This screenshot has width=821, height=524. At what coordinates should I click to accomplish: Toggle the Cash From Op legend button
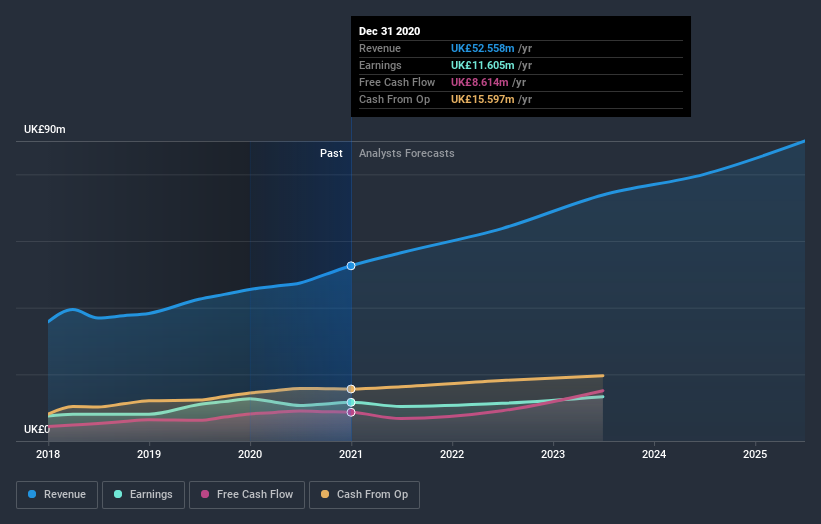[364, 495]
